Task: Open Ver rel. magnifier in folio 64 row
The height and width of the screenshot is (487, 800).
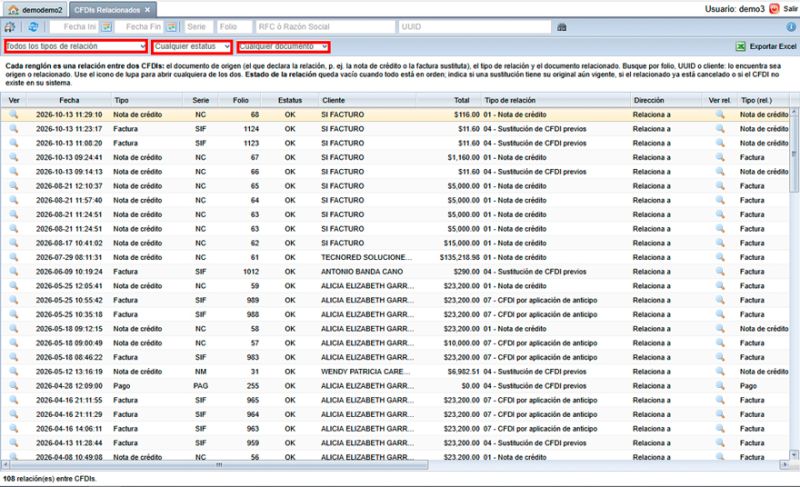Action: point(720,200)
